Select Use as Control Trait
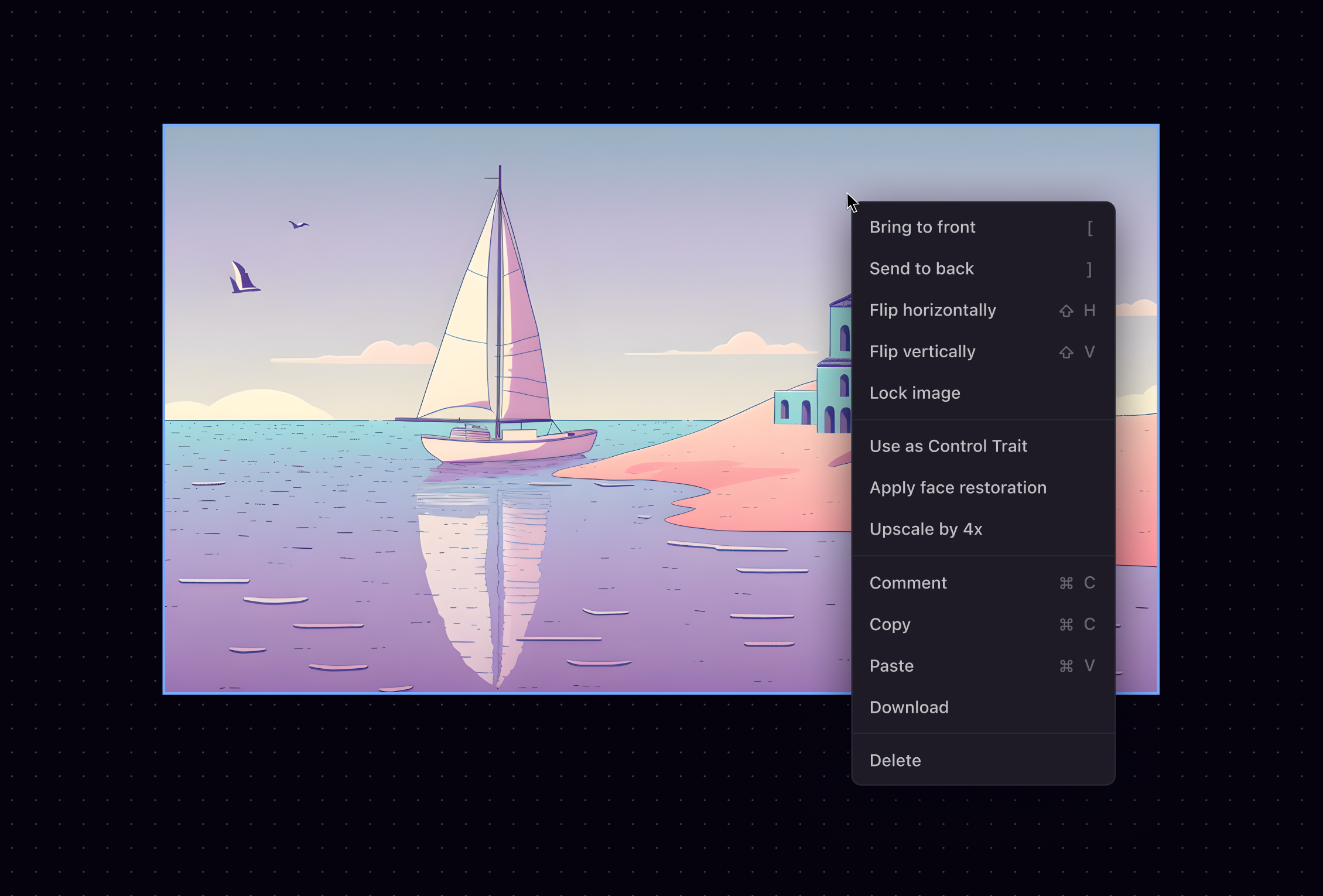The width and height of the screenshot is (1323, 896). pos(983,446)
